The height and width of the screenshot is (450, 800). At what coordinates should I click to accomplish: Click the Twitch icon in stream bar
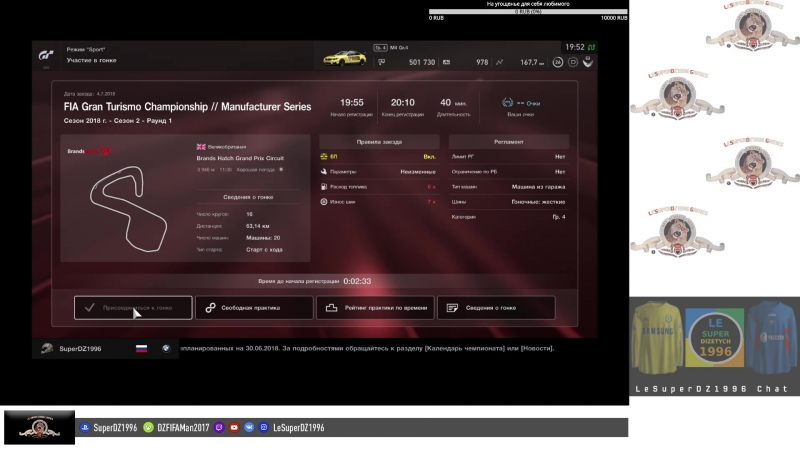click(x=219, y=428)
